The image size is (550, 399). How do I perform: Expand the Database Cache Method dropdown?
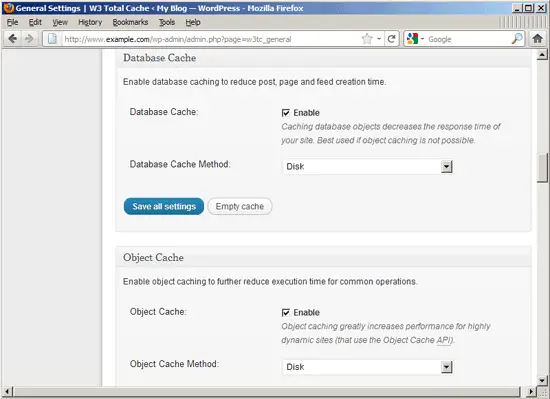[447, 167]
